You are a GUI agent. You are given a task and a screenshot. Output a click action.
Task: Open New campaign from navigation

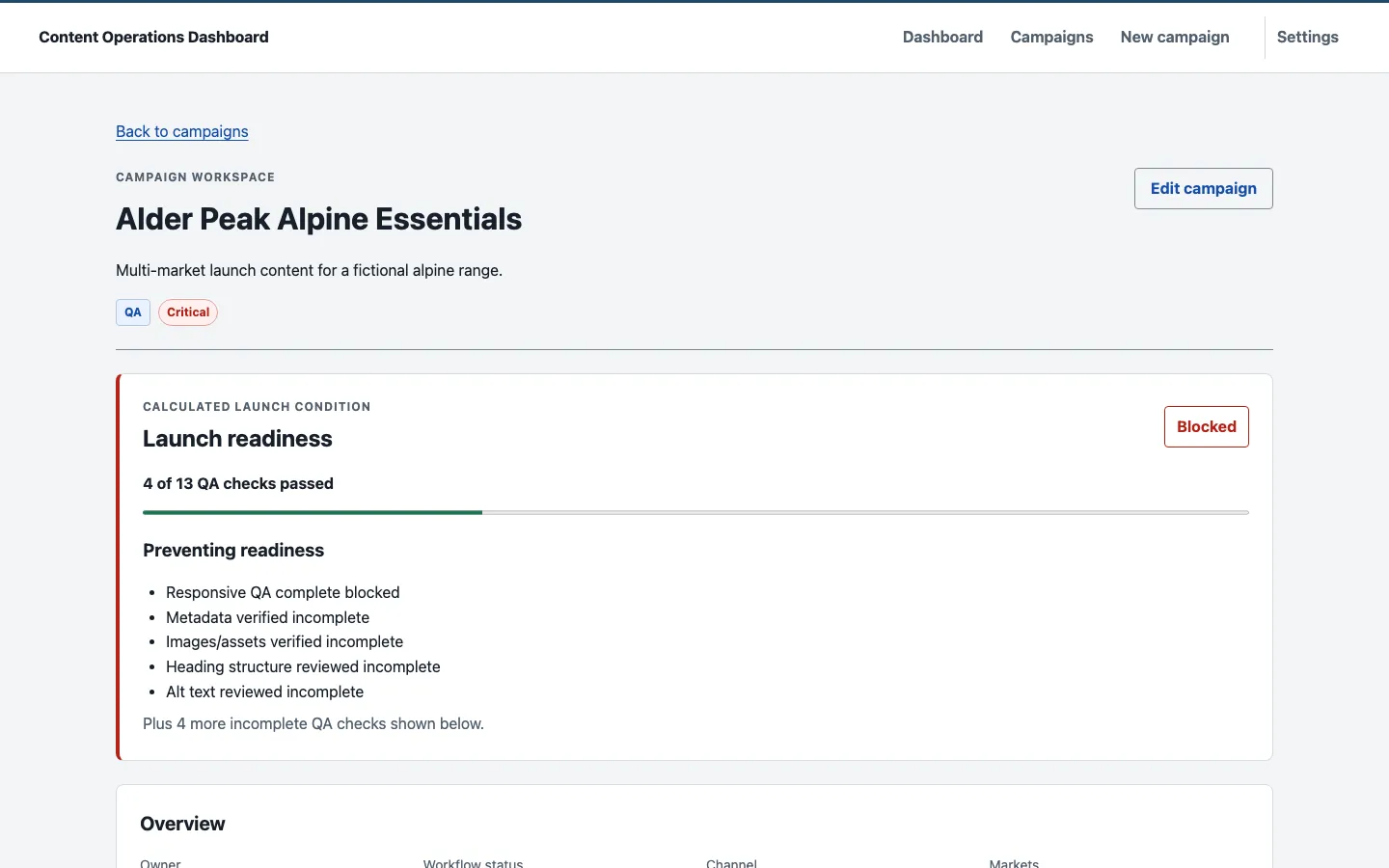click(1175, 37)
